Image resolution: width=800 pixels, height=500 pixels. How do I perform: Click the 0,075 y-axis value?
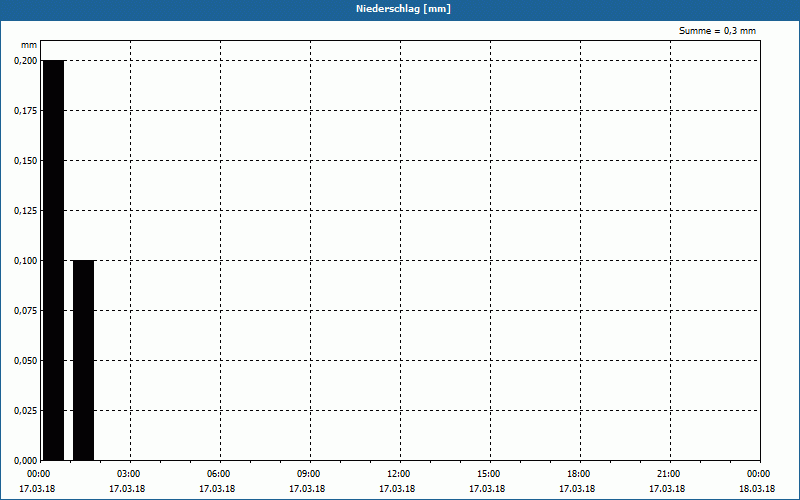(26, 311)
